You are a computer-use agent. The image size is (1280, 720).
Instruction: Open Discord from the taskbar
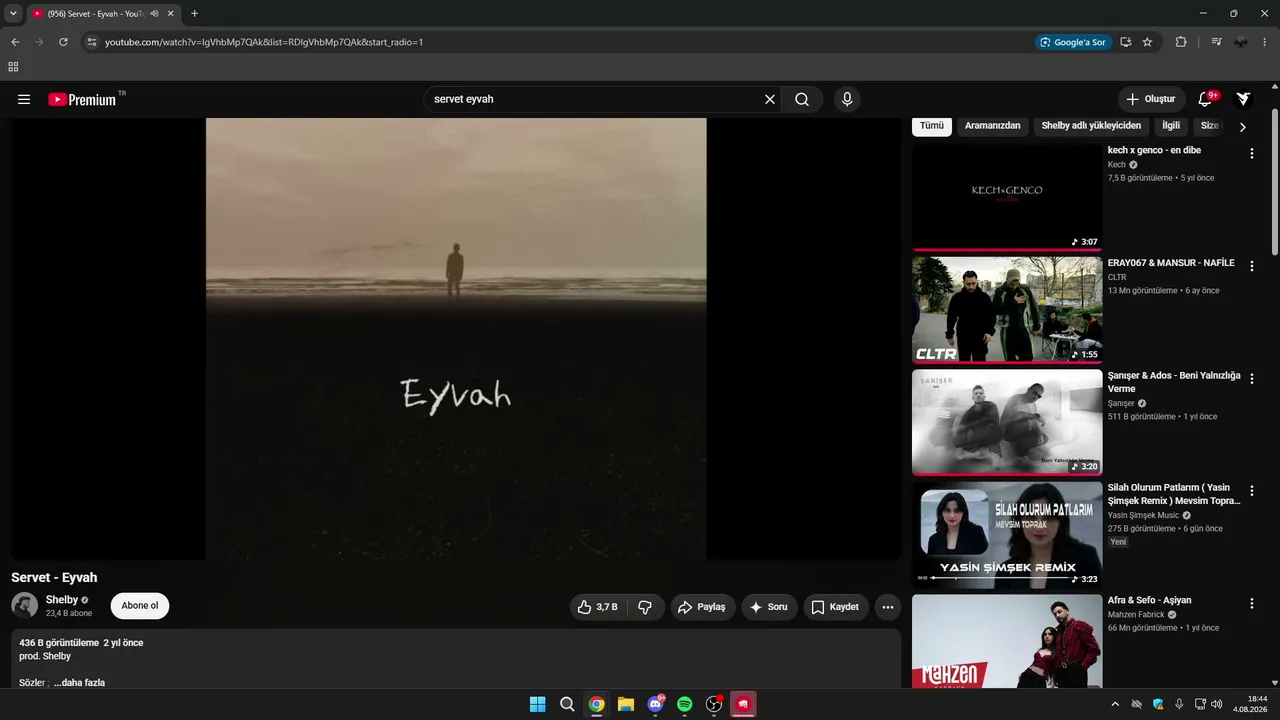click(656, 704)
